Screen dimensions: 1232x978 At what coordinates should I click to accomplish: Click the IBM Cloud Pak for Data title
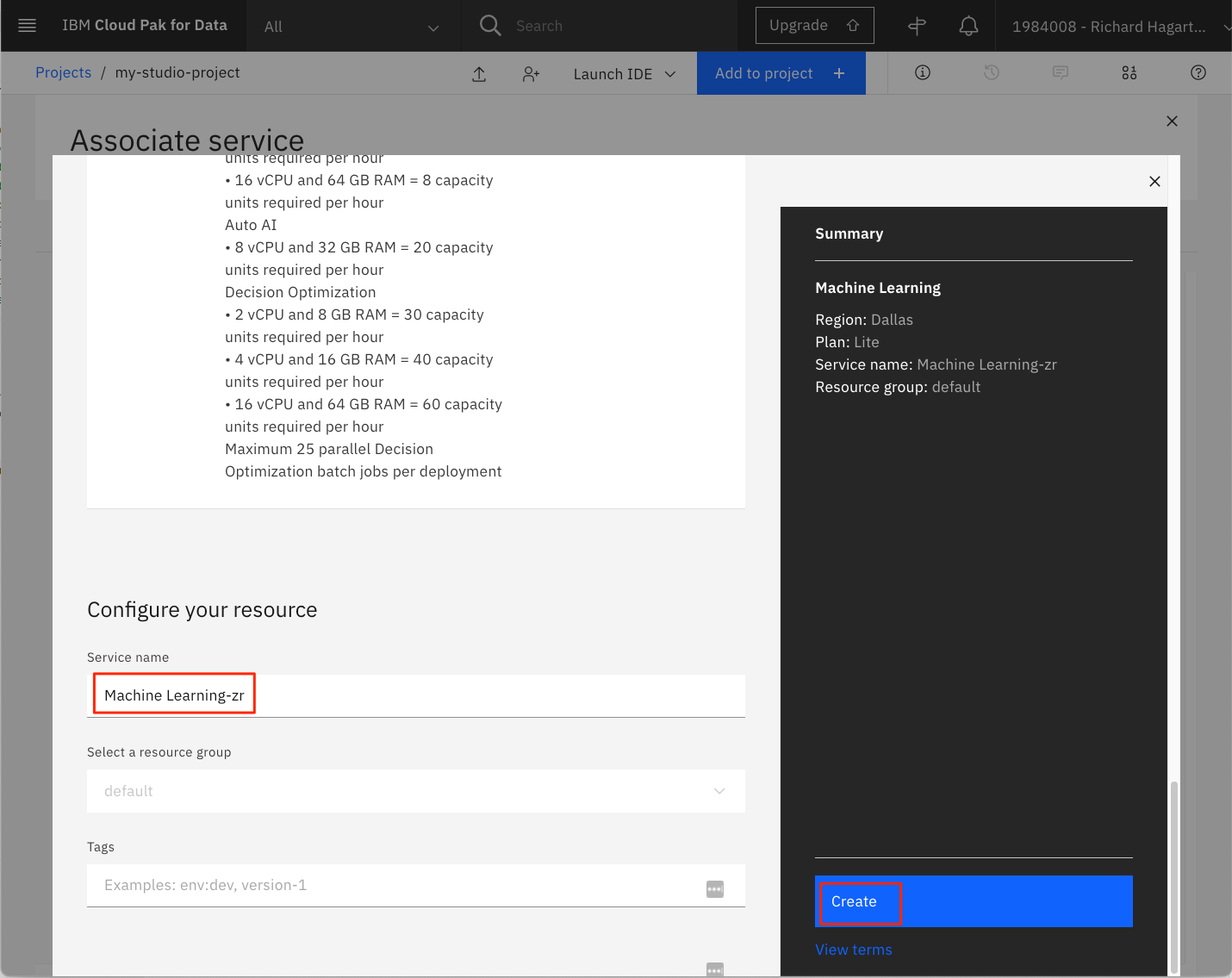(x=145, y=25)
